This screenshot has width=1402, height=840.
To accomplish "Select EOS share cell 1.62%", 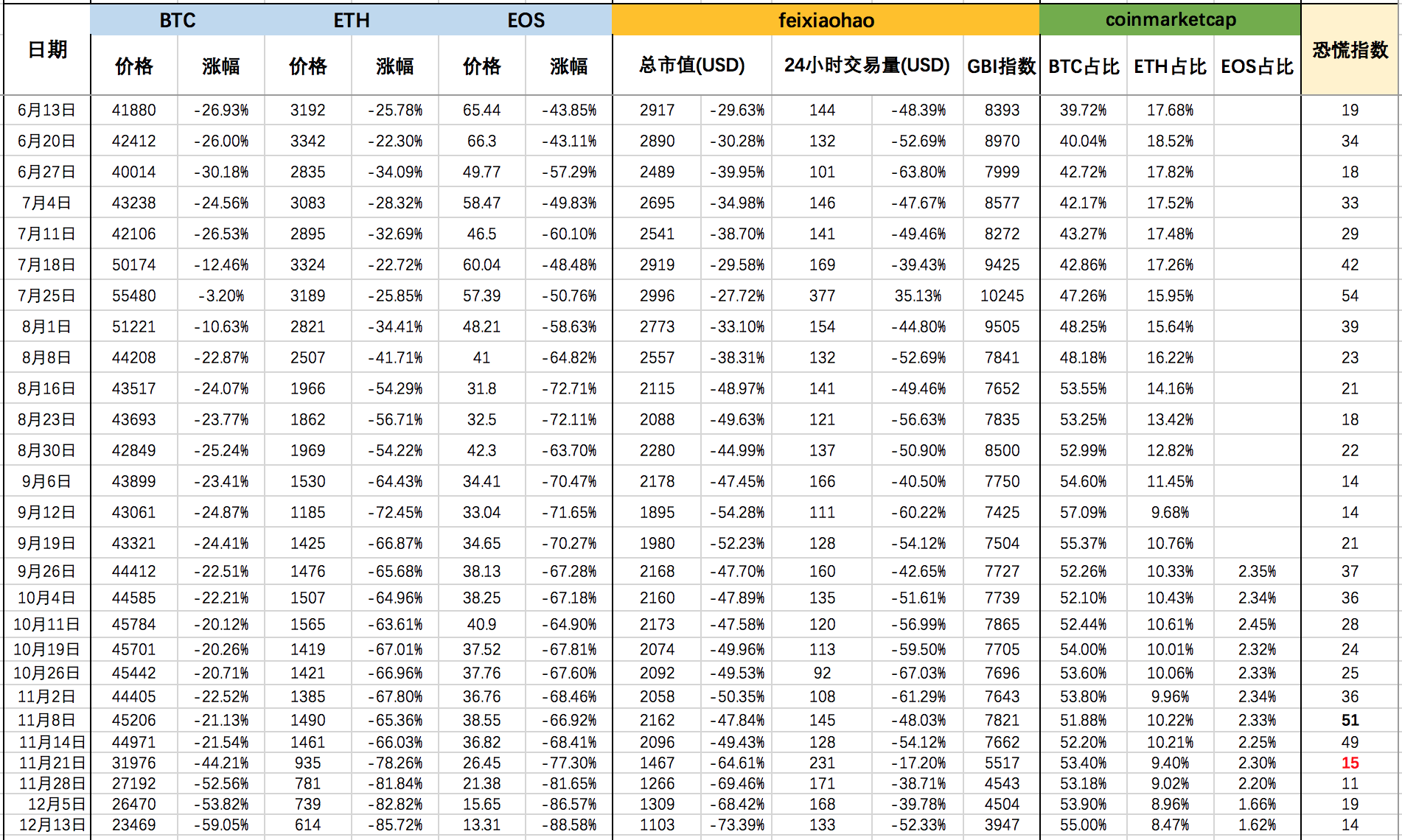I will pyautogui.click(x=1257, y=825).
